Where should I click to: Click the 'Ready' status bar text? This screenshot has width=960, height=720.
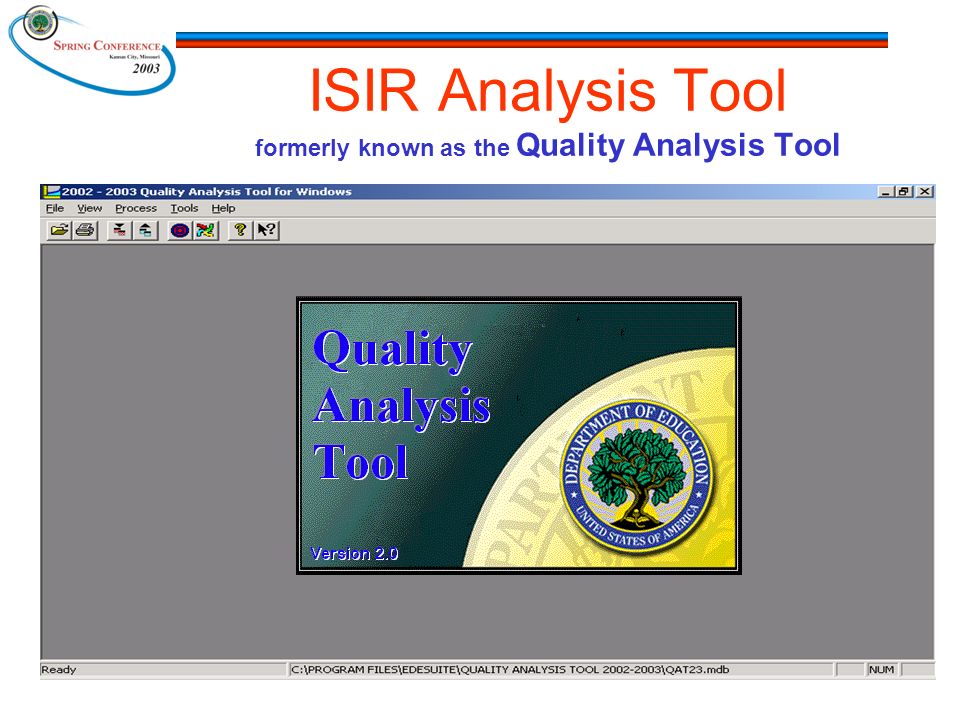click(x=59, y=669)
